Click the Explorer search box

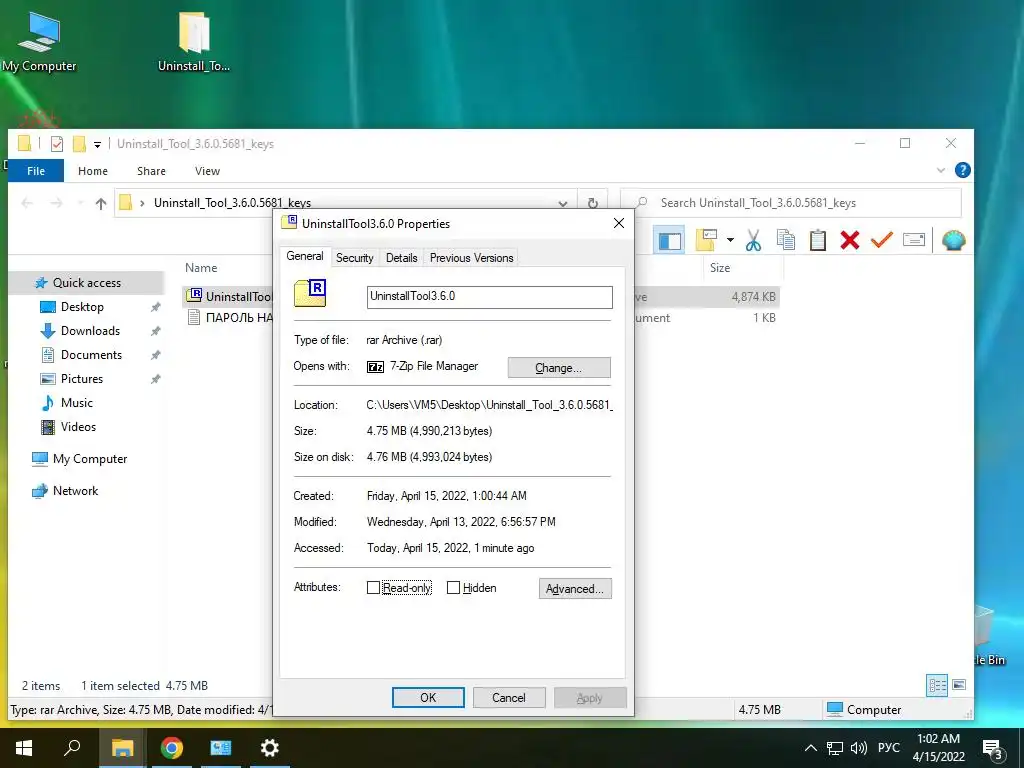(x=791, y=203)
